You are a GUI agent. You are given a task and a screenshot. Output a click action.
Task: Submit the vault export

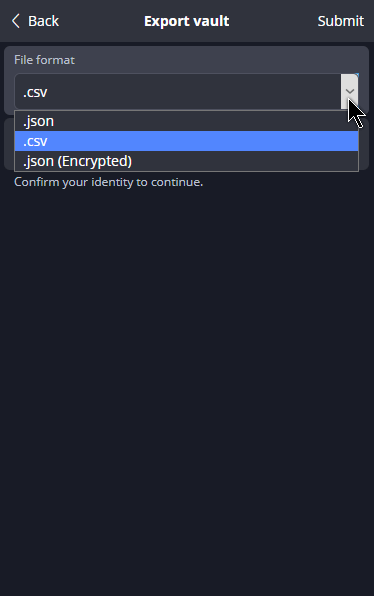[341, 21]
